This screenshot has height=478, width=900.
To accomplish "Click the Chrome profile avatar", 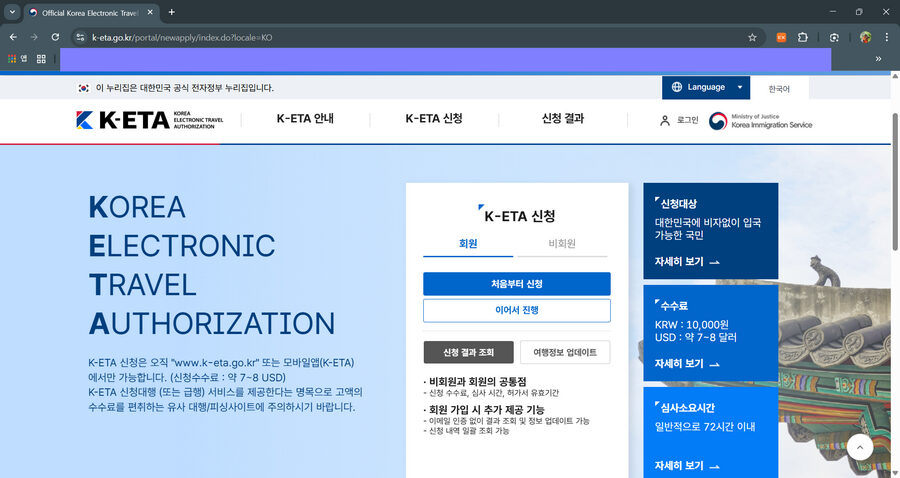I will (x=866, y=37).
